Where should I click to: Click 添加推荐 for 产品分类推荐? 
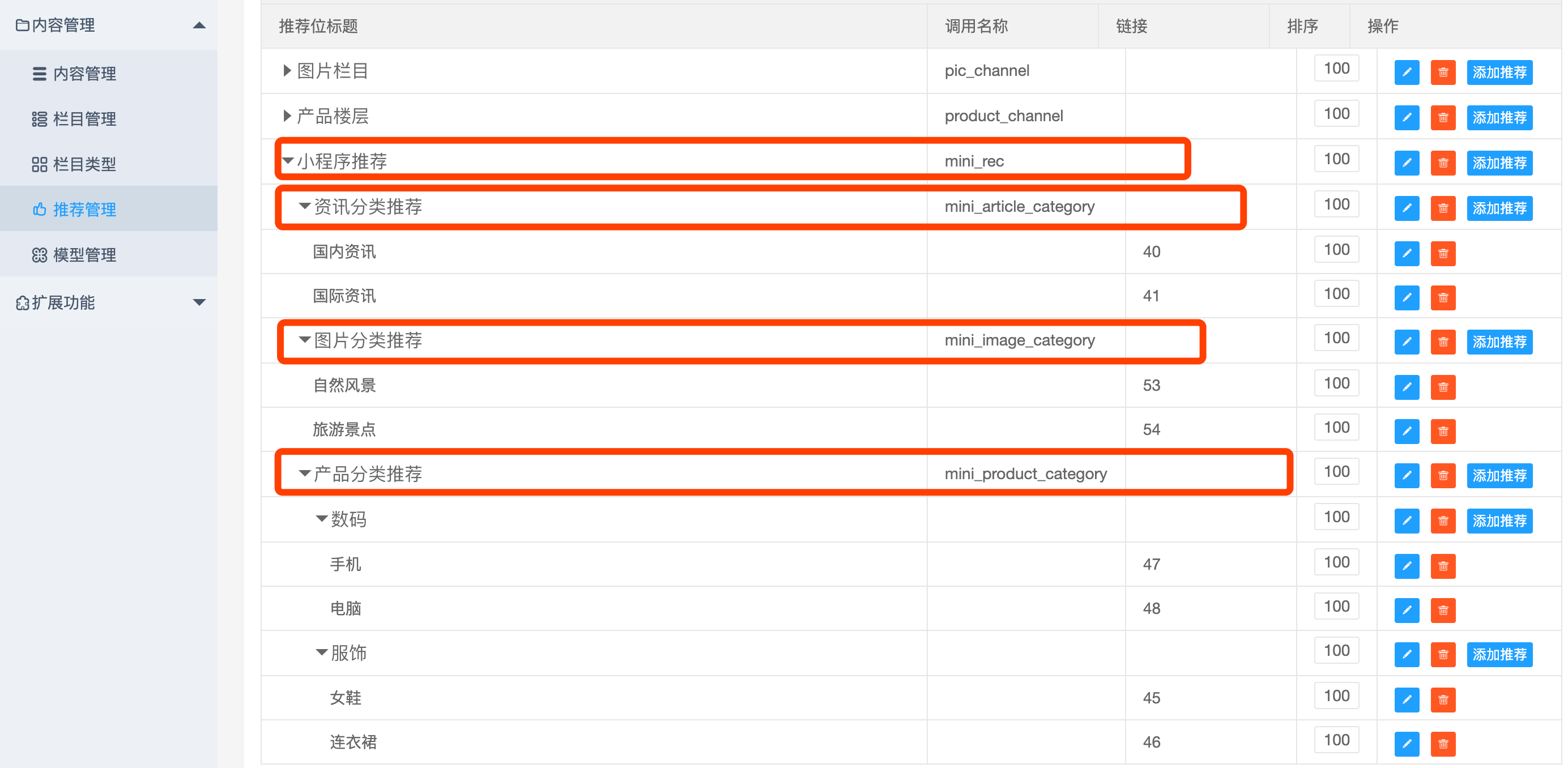[1499, 475]
